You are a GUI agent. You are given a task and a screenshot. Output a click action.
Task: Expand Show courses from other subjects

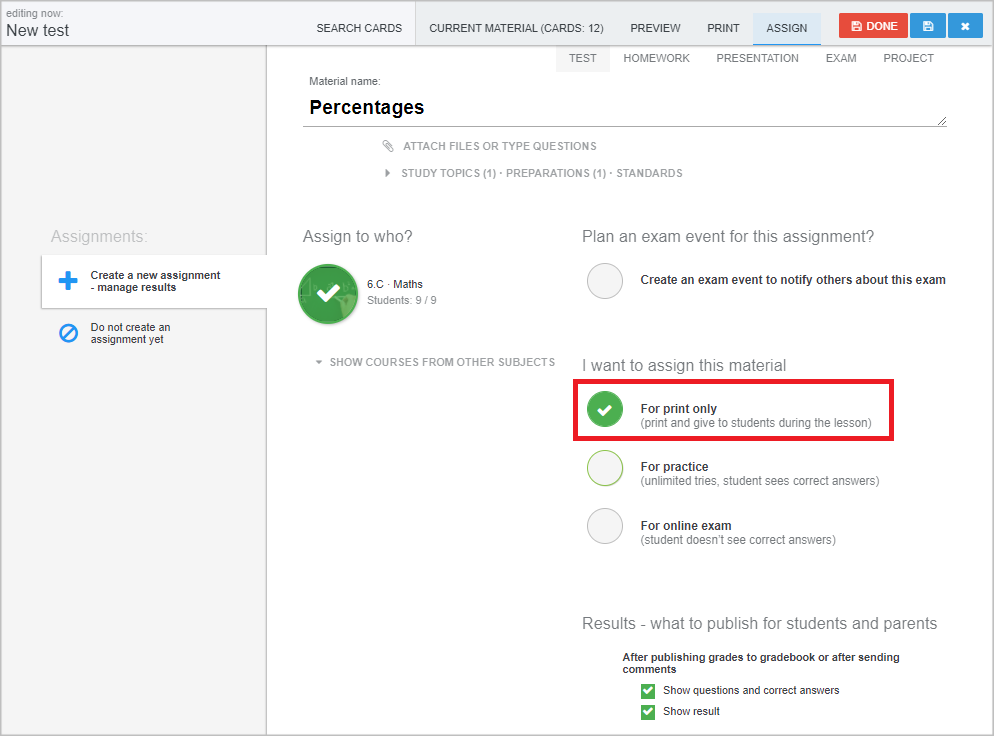pos(436,362)
